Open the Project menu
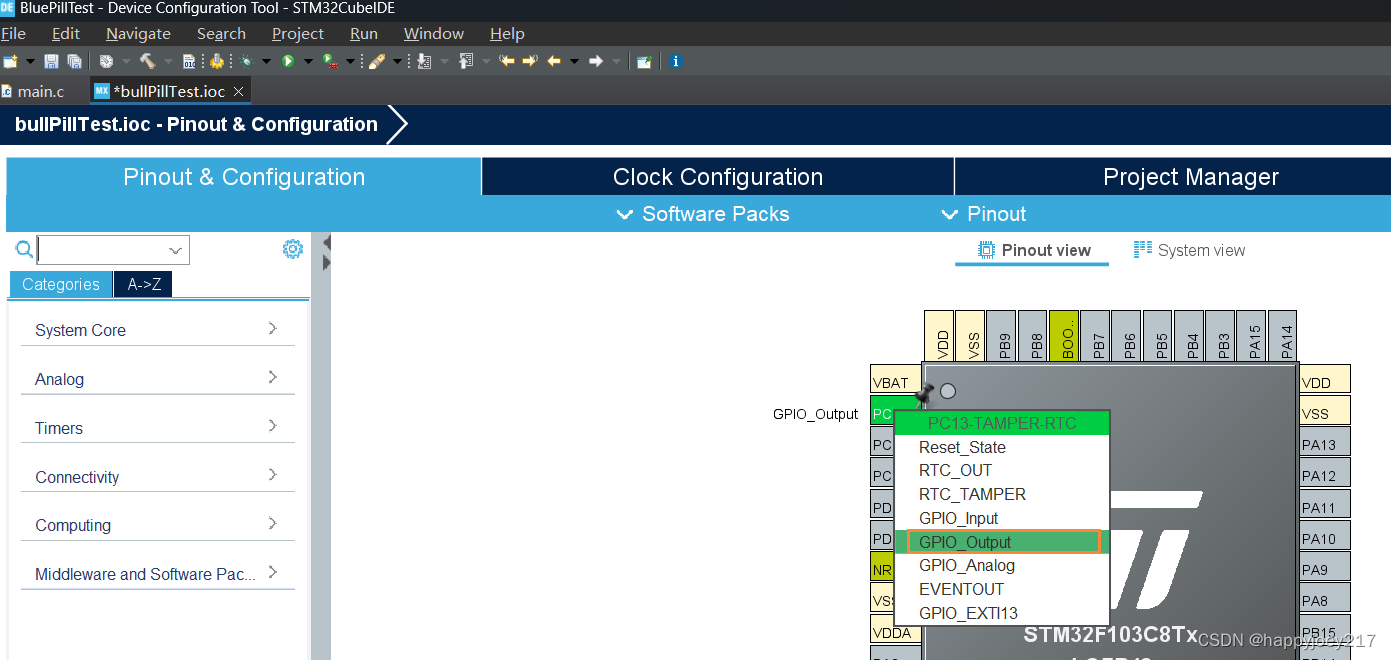The width and height of the screenshot is (1391, 660). coord(298,33)
